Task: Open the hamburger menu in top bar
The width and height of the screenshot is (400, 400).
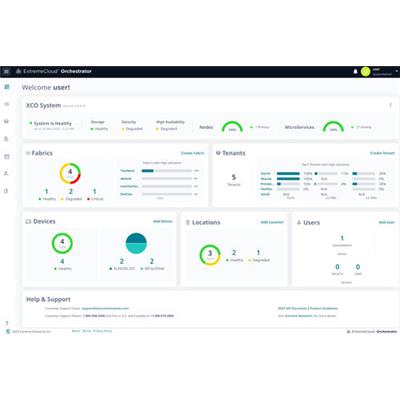Action: [x=6, y=72]
